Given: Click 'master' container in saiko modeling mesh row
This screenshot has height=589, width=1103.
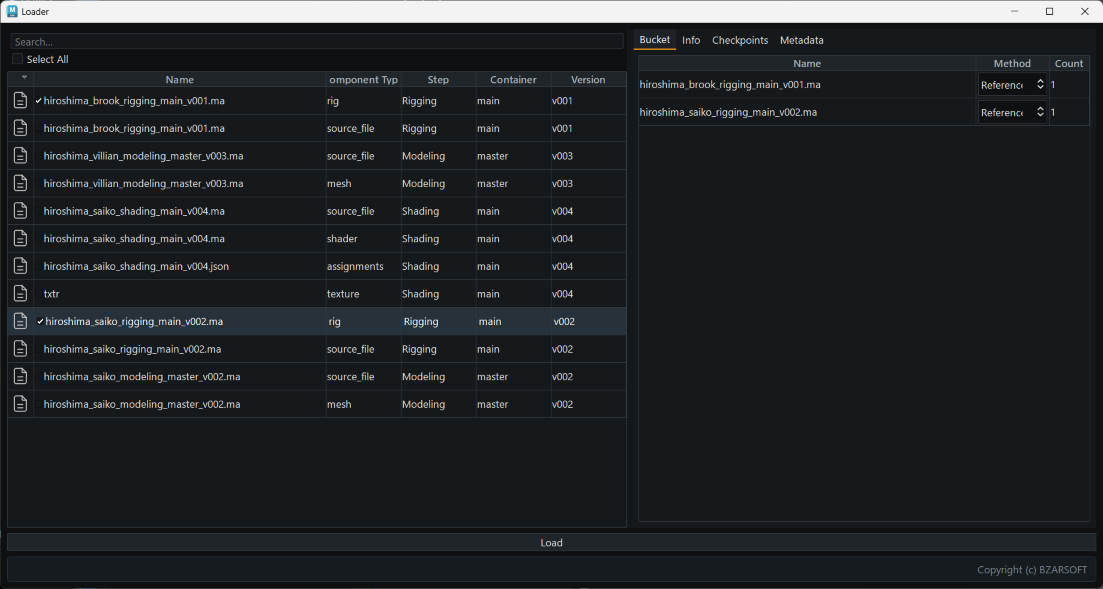Looking at the screenshot, I should point(492,404).
